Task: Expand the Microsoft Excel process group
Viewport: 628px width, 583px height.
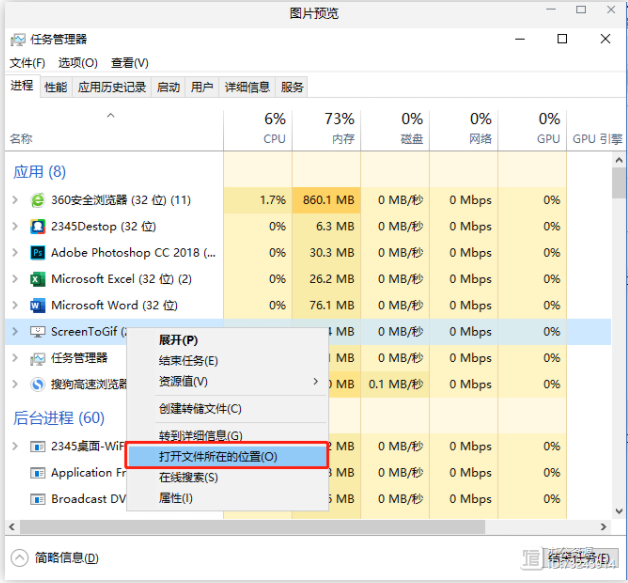Action: pos(15,279)
